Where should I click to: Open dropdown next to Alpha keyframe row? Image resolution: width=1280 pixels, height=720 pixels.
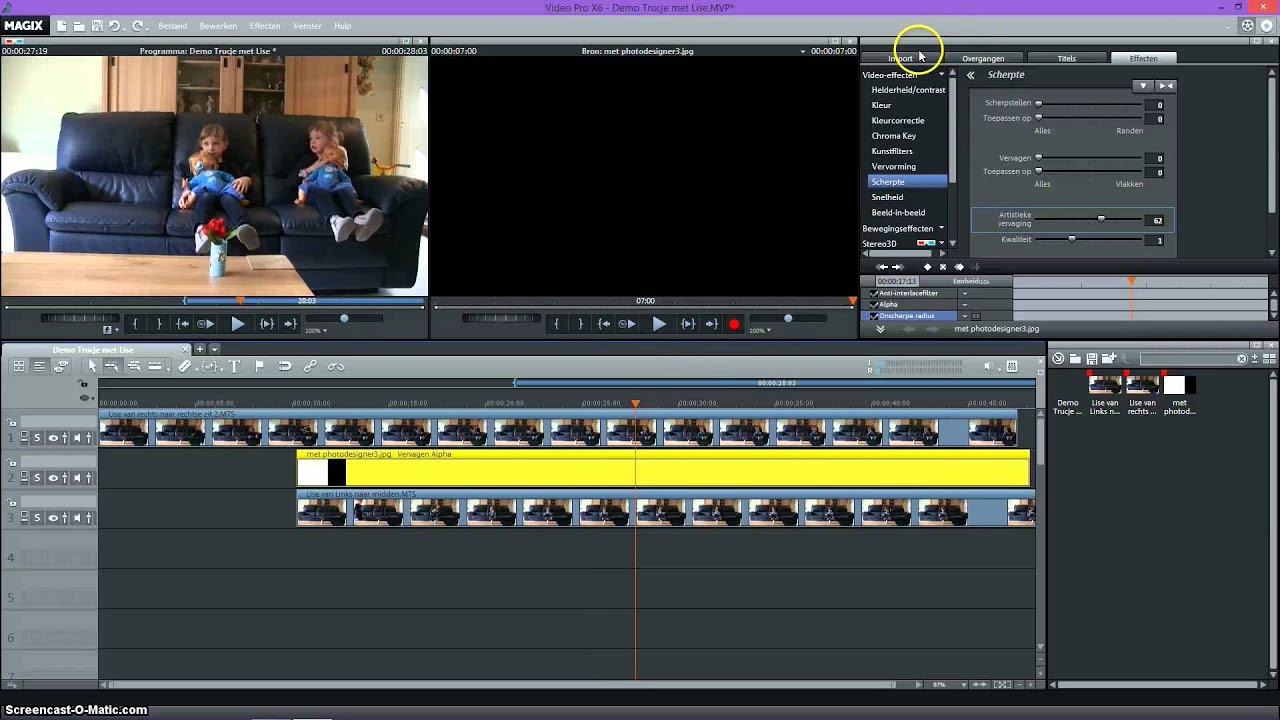[965, 305]
